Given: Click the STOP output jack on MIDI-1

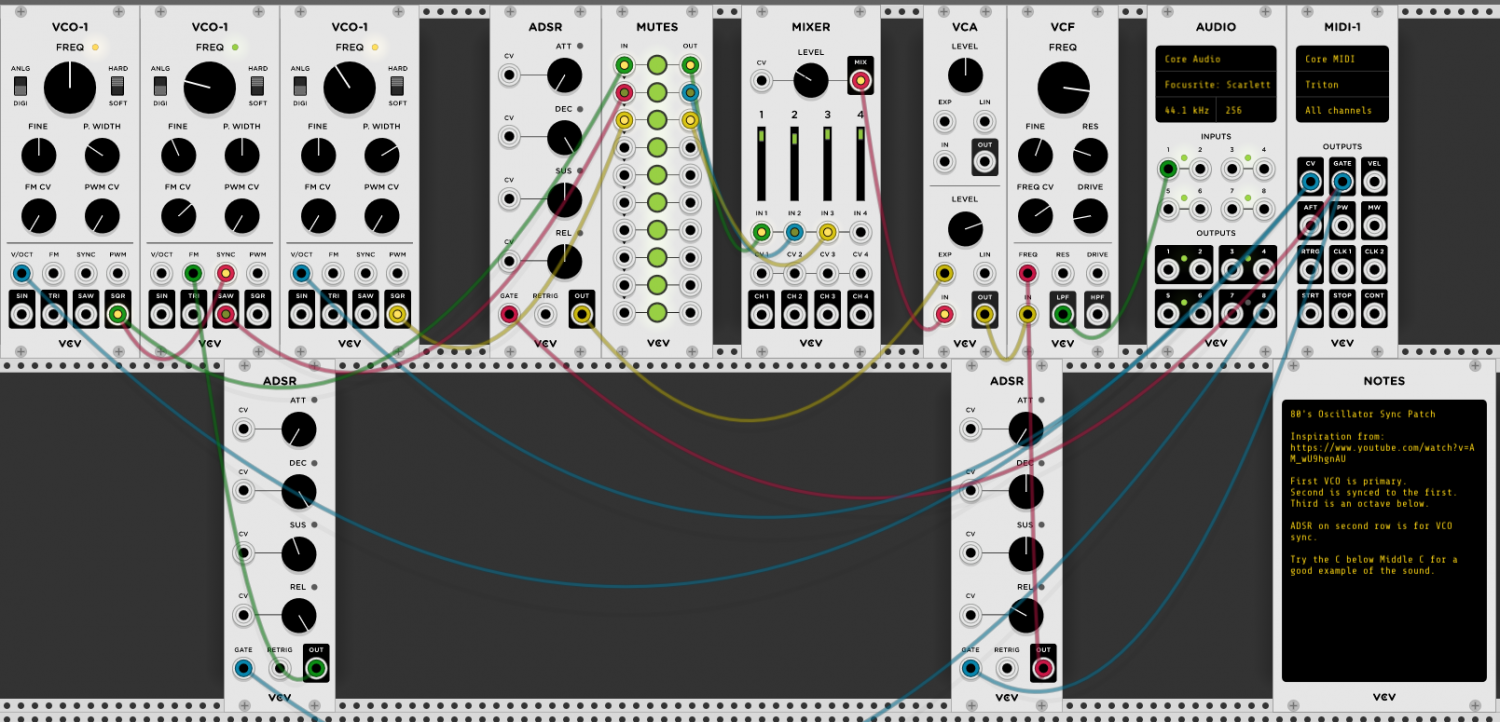Looking at the screenshot, I should pyautogui.click(x=1343, y=314).
